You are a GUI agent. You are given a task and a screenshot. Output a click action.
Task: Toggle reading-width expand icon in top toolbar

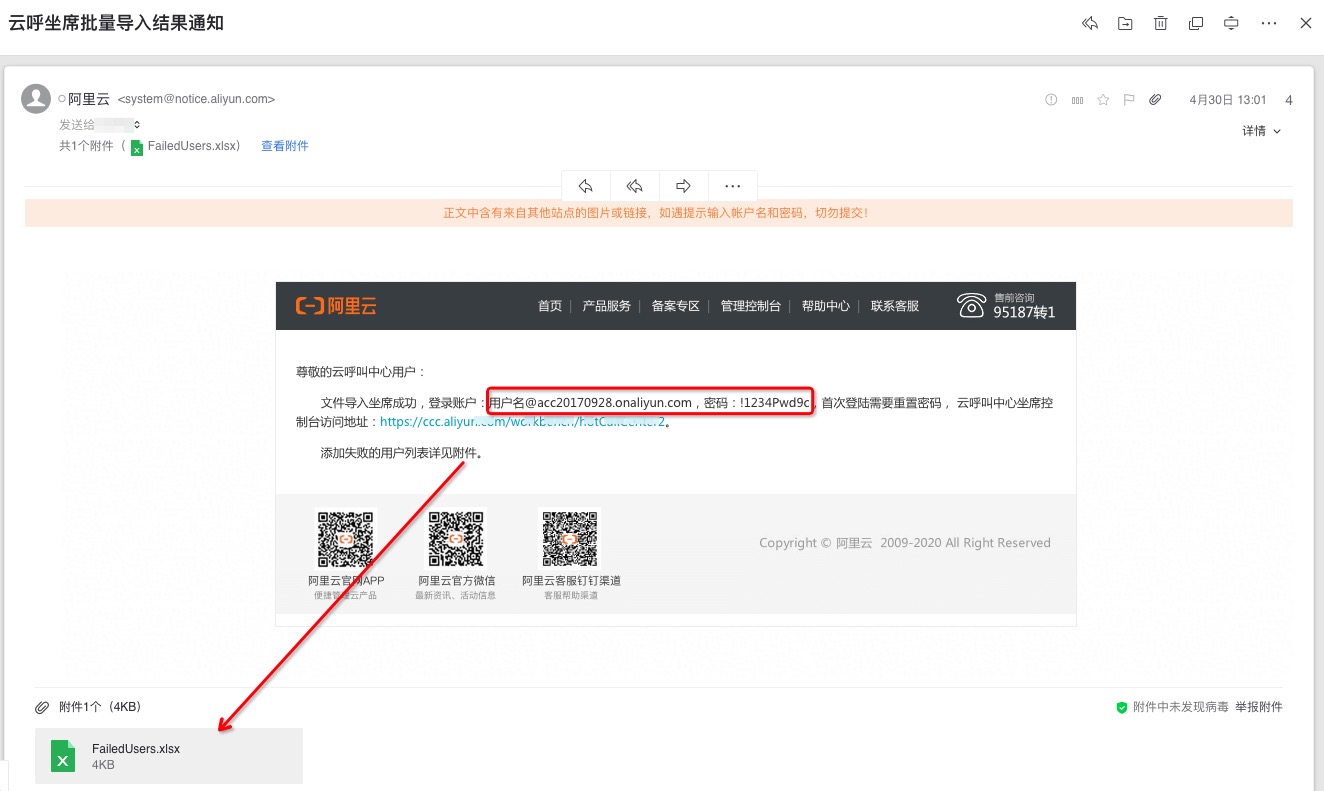1232,23
